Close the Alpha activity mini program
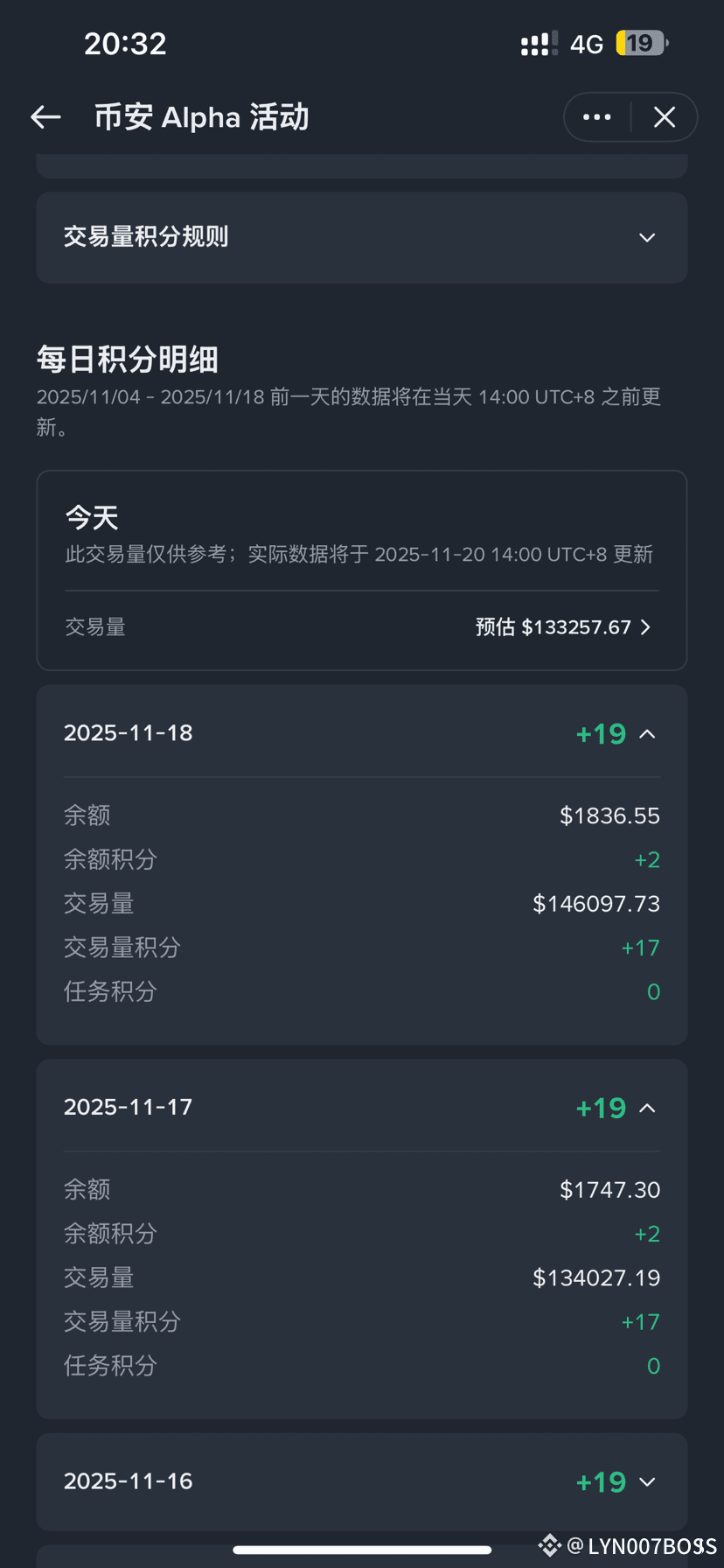Screen dimensions: 724x1568 click(665, 117)
